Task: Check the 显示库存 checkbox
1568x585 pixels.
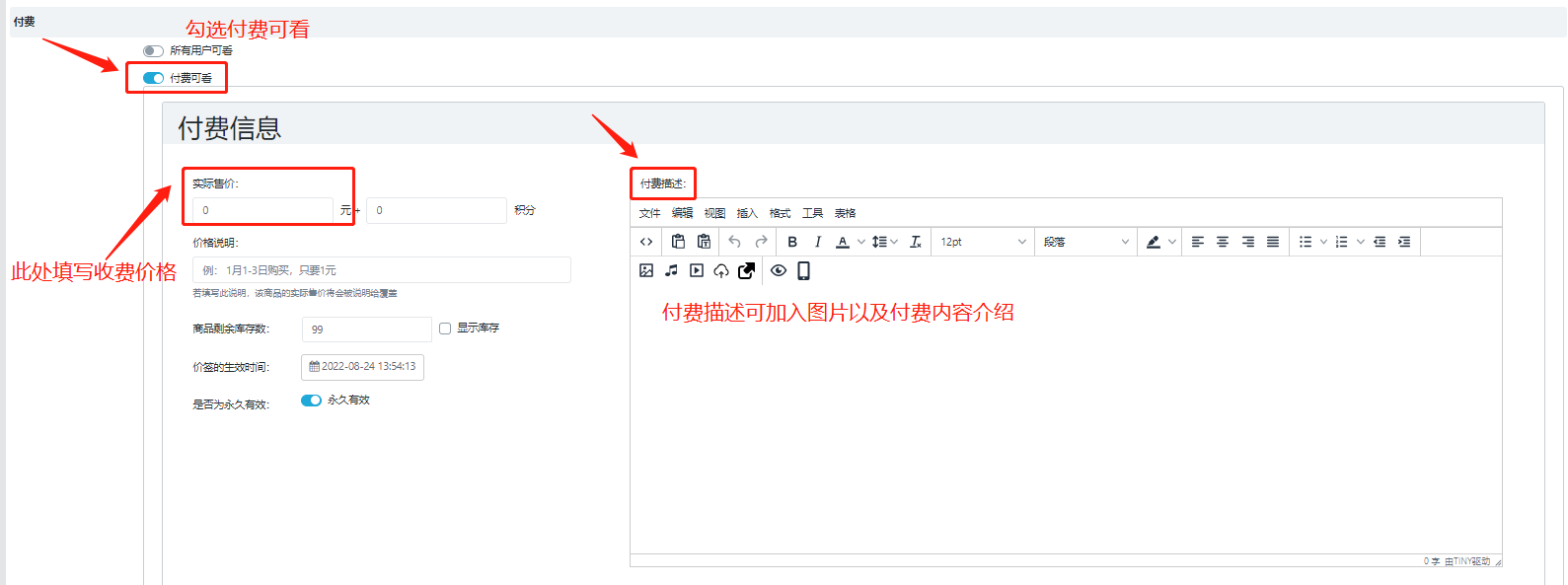Action: coord(445,329)
